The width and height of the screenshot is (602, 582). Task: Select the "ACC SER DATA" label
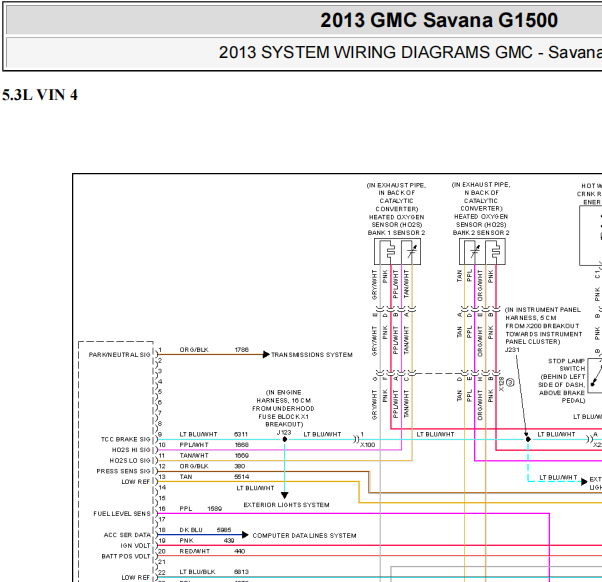pos(127,535)
